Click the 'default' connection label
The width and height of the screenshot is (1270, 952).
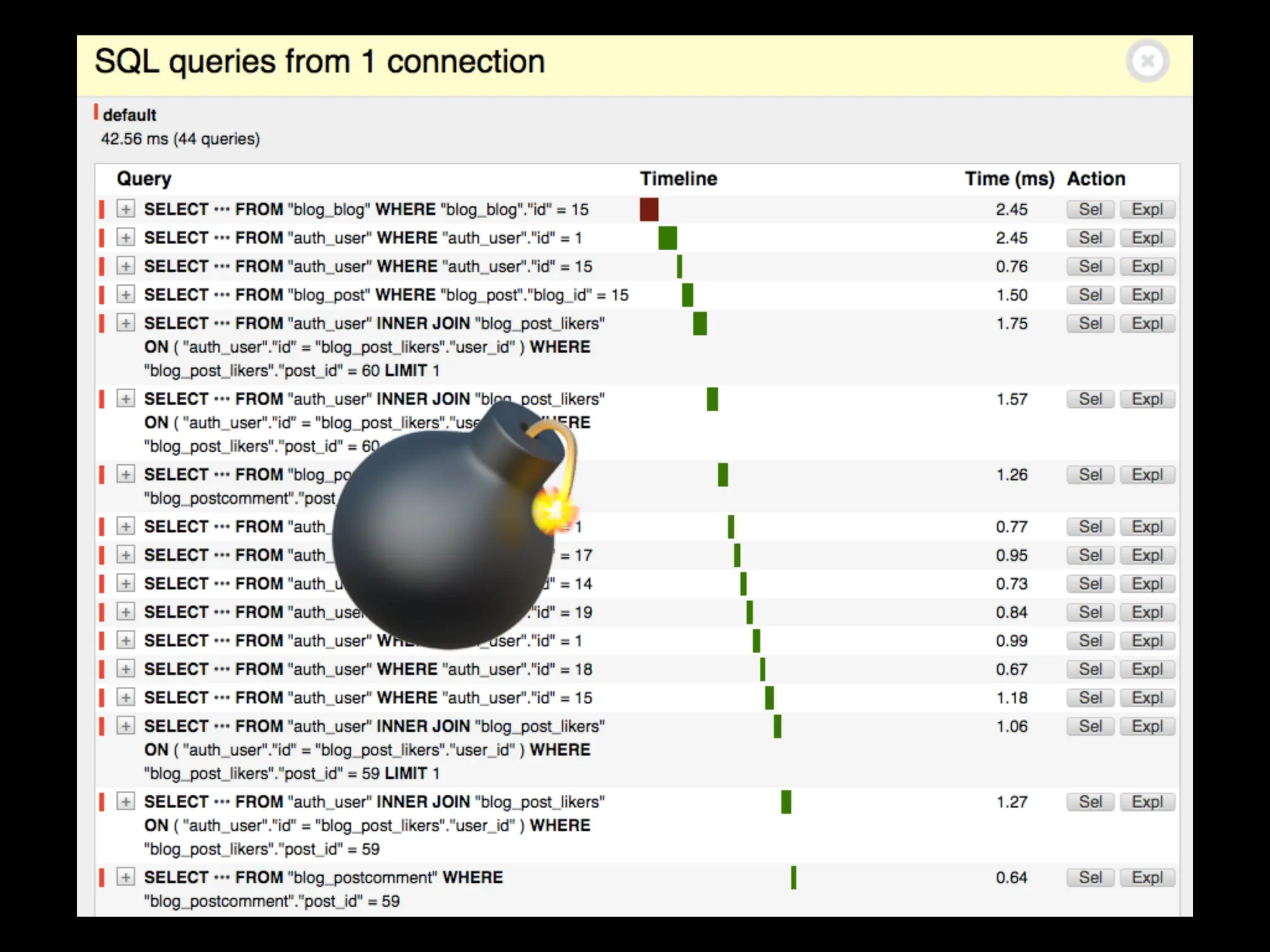pyautogui.click(x=130, y=115)
